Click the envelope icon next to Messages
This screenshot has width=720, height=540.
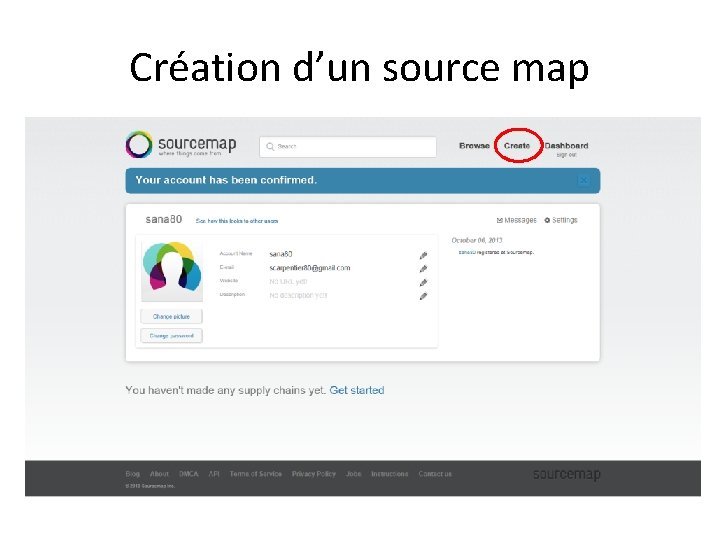500,220
